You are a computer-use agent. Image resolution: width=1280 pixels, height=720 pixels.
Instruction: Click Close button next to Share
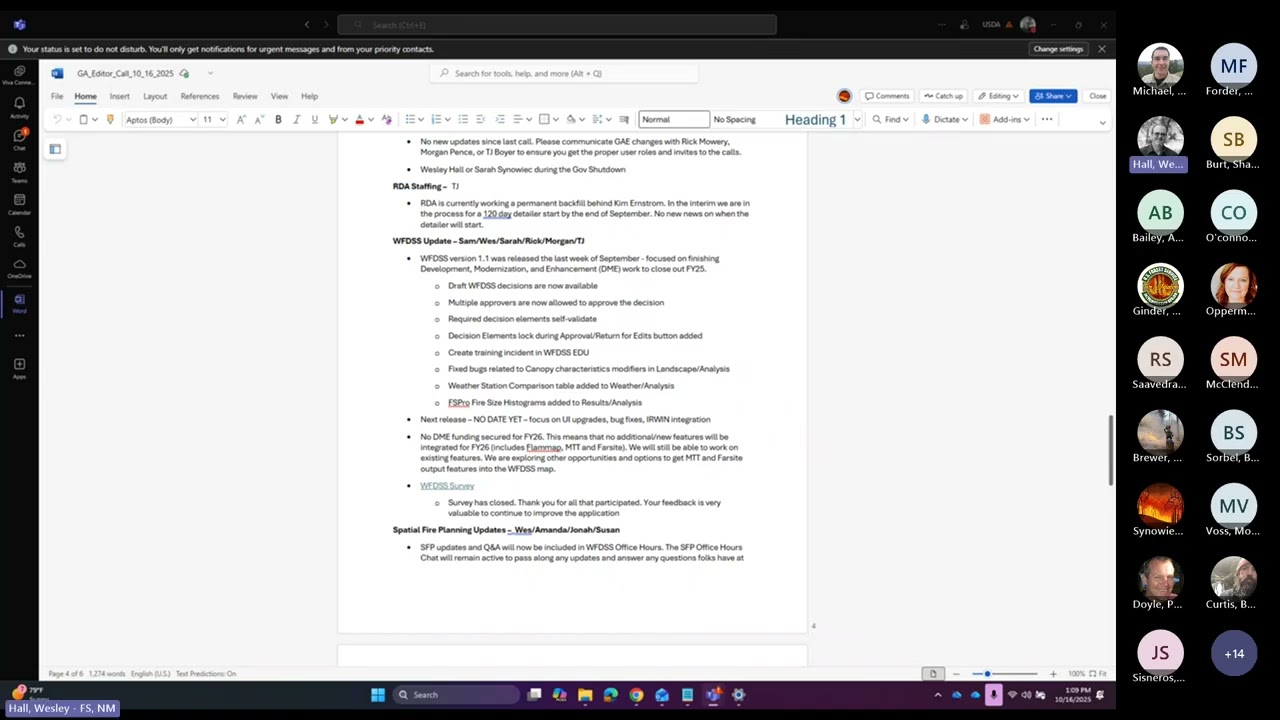[x=1097, y=96]
